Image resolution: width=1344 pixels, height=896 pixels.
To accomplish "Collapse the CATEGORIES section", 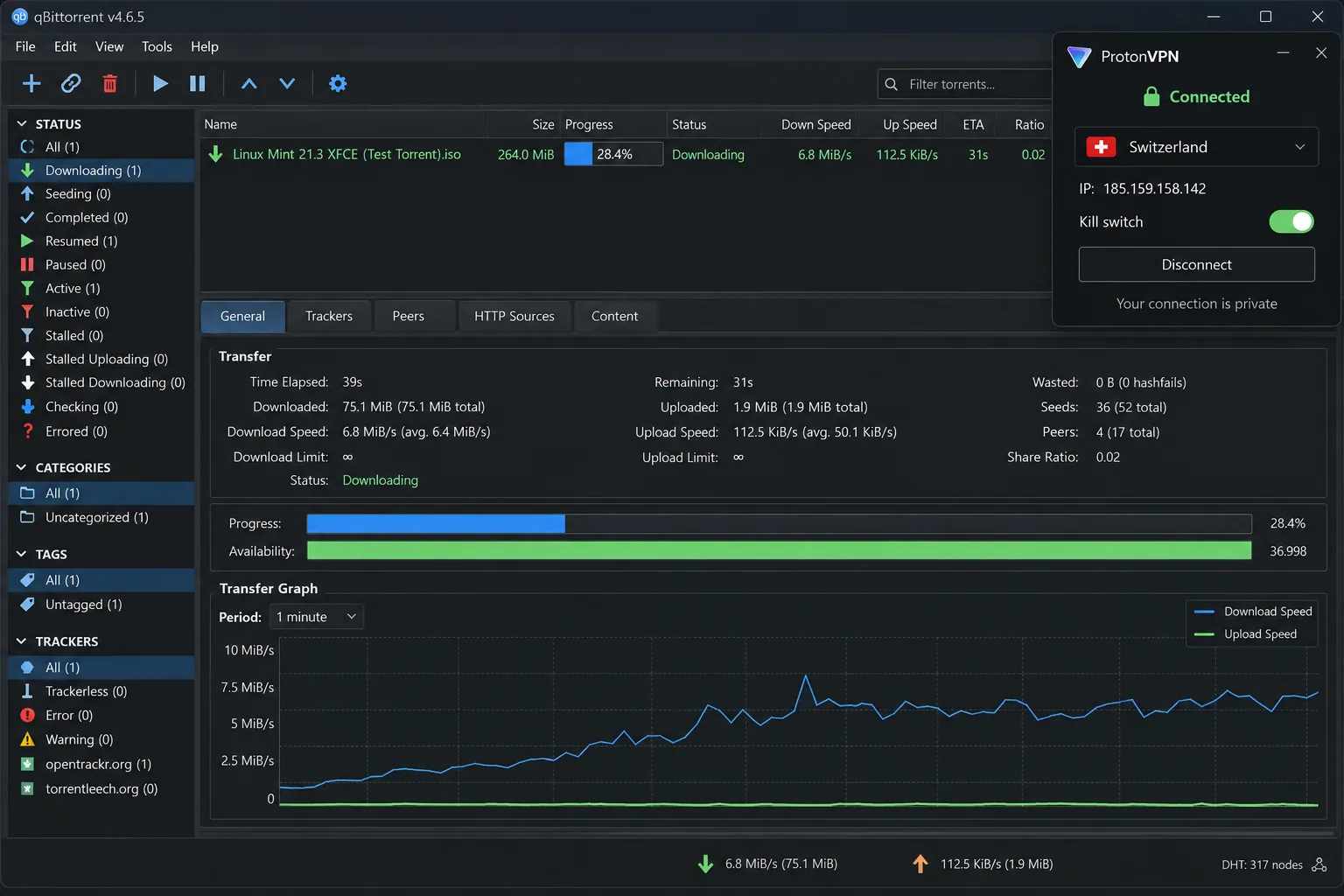I will 22,467.
